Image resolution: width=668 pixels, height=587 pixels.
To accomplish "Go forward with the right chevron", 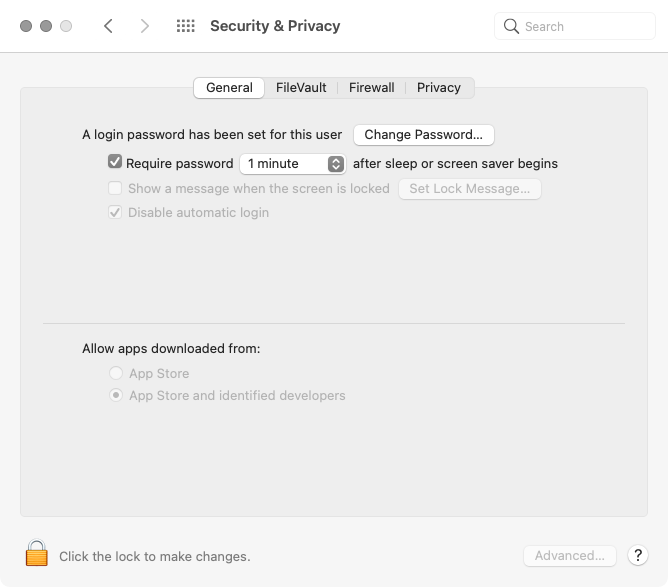I will 145,26.
